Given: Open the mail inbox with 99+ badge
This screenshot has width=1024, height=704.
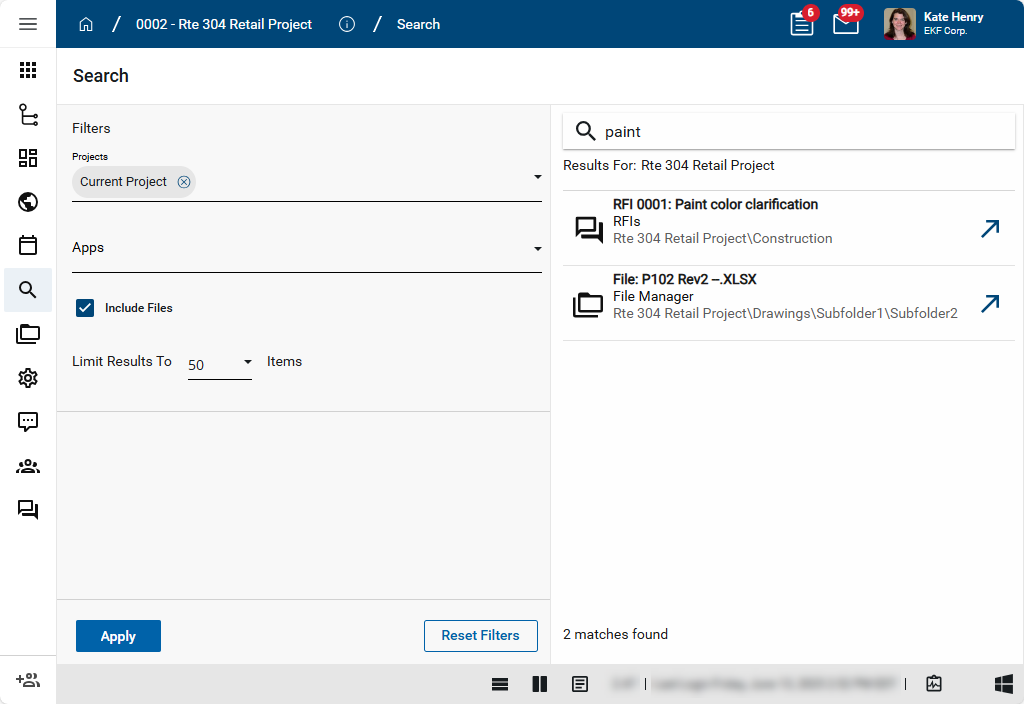Looking at the screenshot, I should (846, 24).
